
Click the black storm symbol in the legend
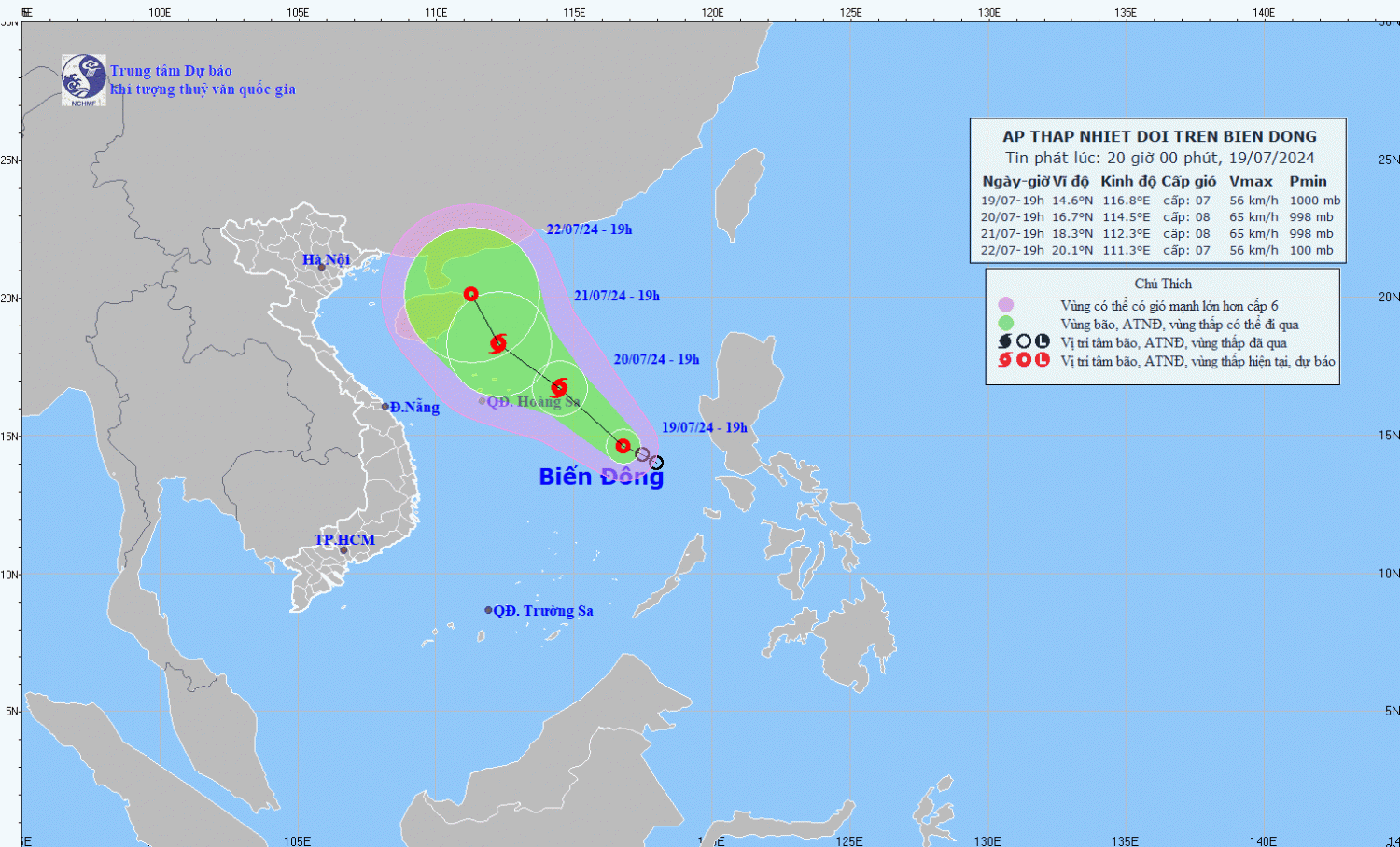click(x=1005, y=342)
